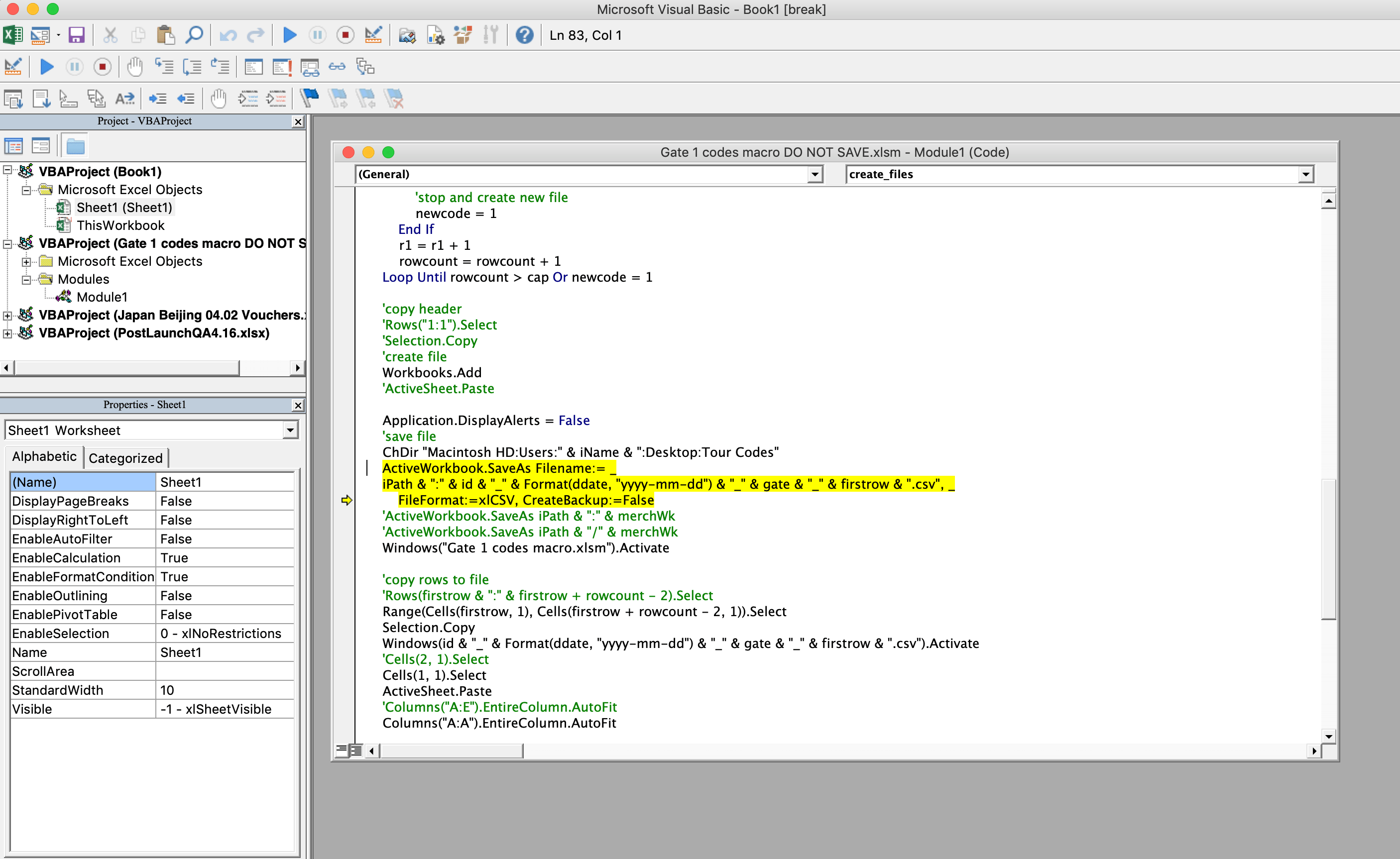Expand the VBAProject (PostLaunchQA4.16.xlsx) node

click(7, 333)
